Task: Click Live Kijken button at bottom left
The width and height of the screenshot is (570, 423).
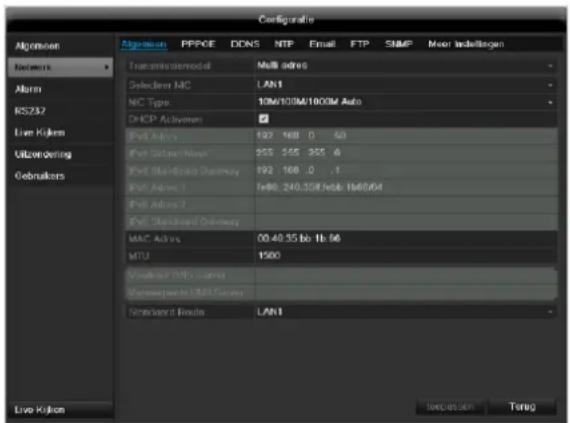Action: (x=60, y=410)
